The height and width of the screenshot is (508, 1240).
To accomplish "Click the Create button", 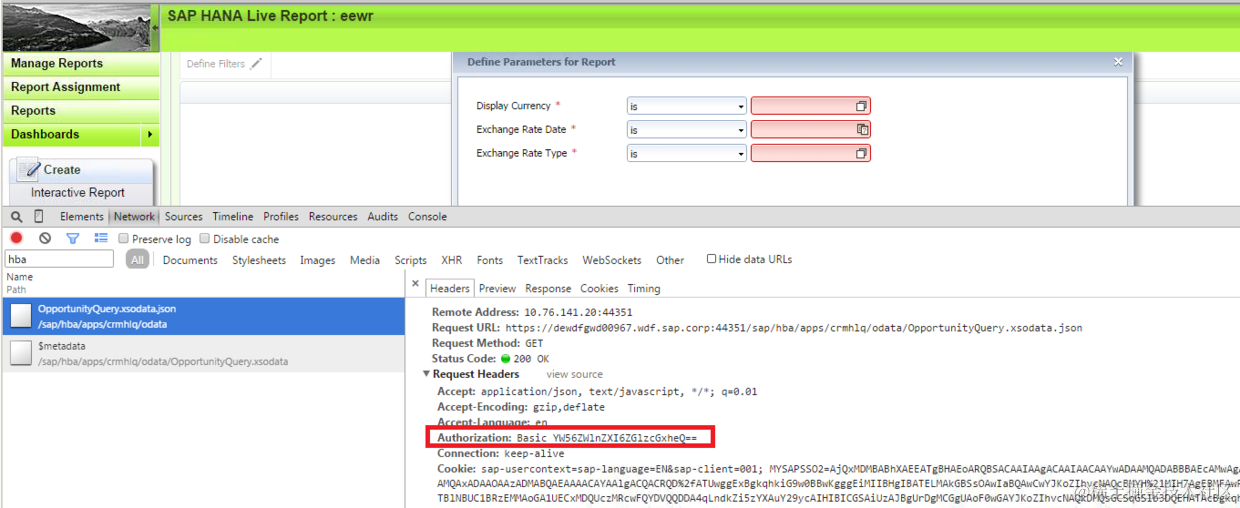I will coord(82,170).
